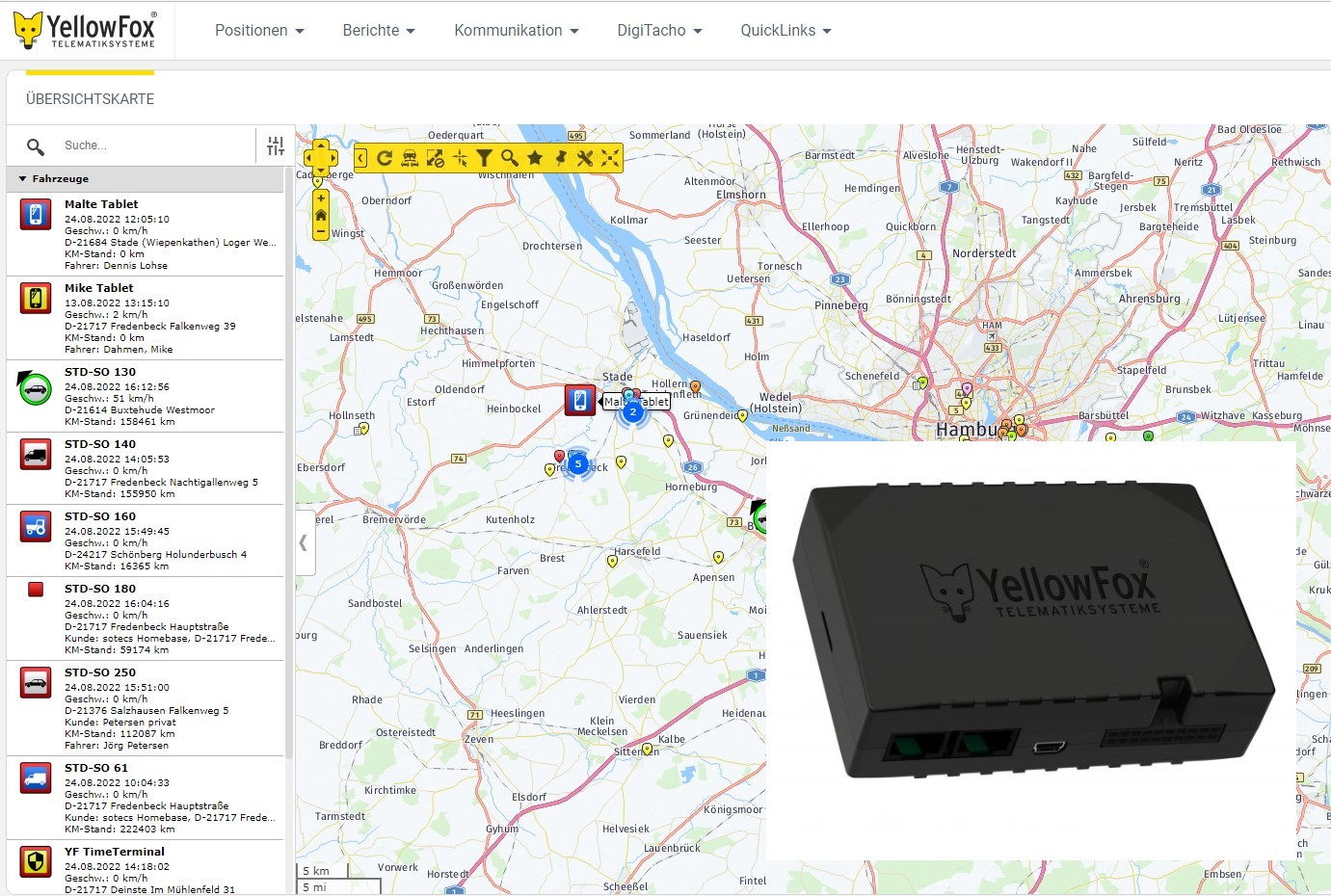Viewport: 1331px width, 896px height.
Task: Click the Mike Tablet yellow phone icon
Action: pos(36,298)
